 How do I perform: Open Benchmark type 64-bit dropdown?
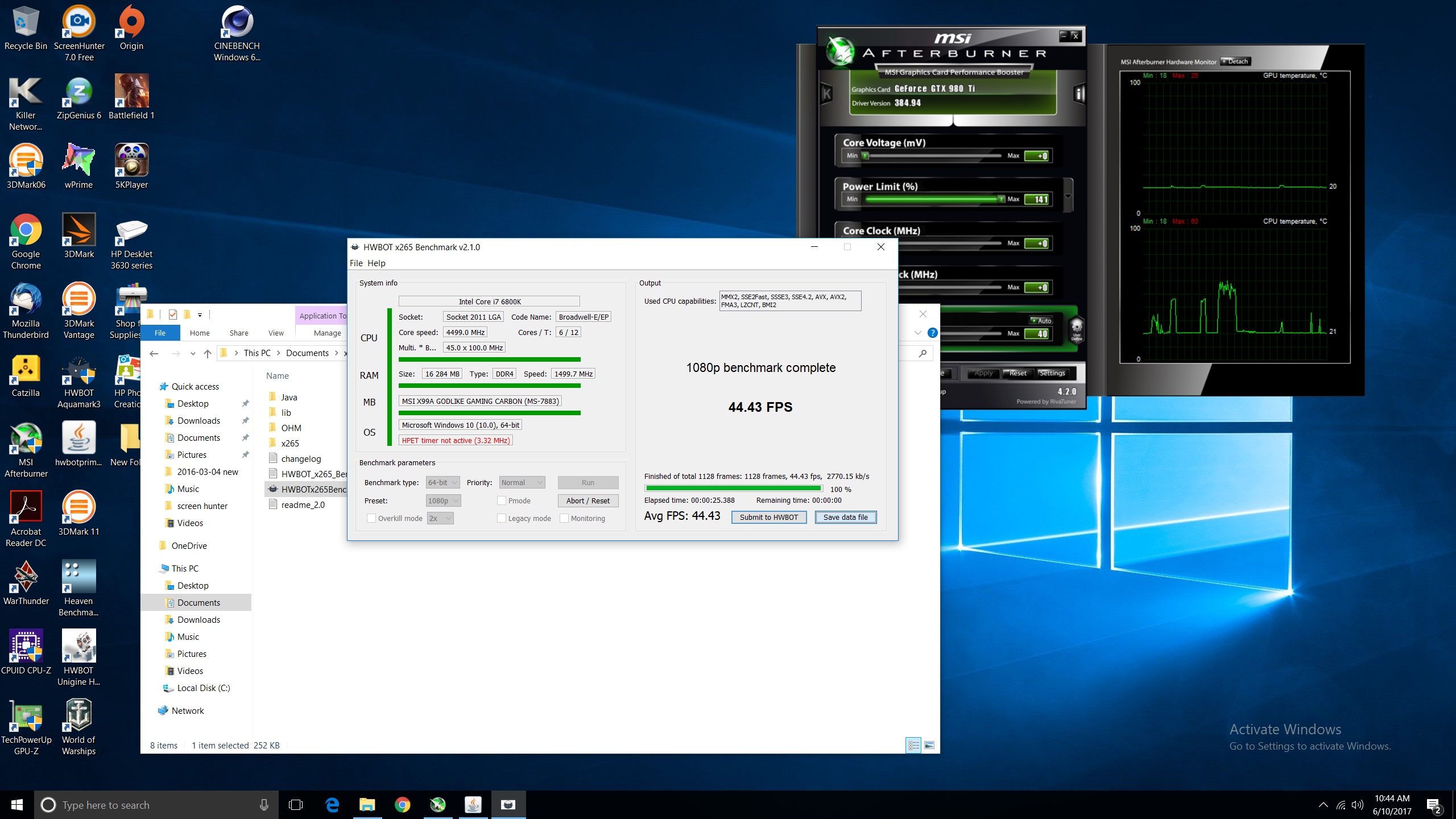click(442, 482)
